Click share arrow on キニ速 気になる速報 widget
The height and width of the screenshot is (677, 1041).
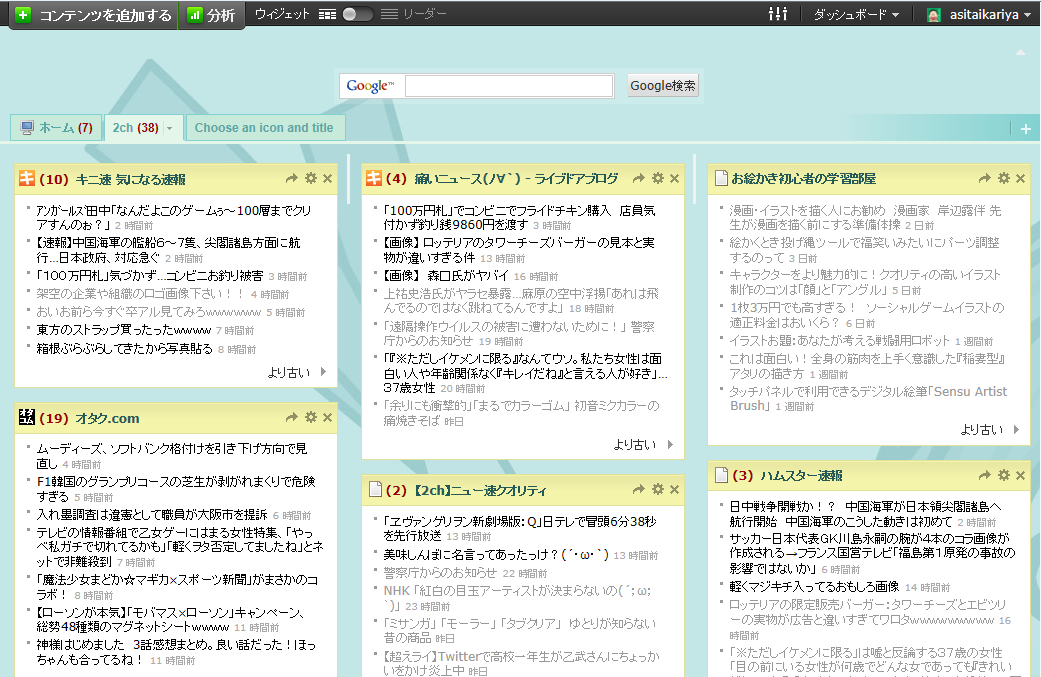[x=292, y=179]
